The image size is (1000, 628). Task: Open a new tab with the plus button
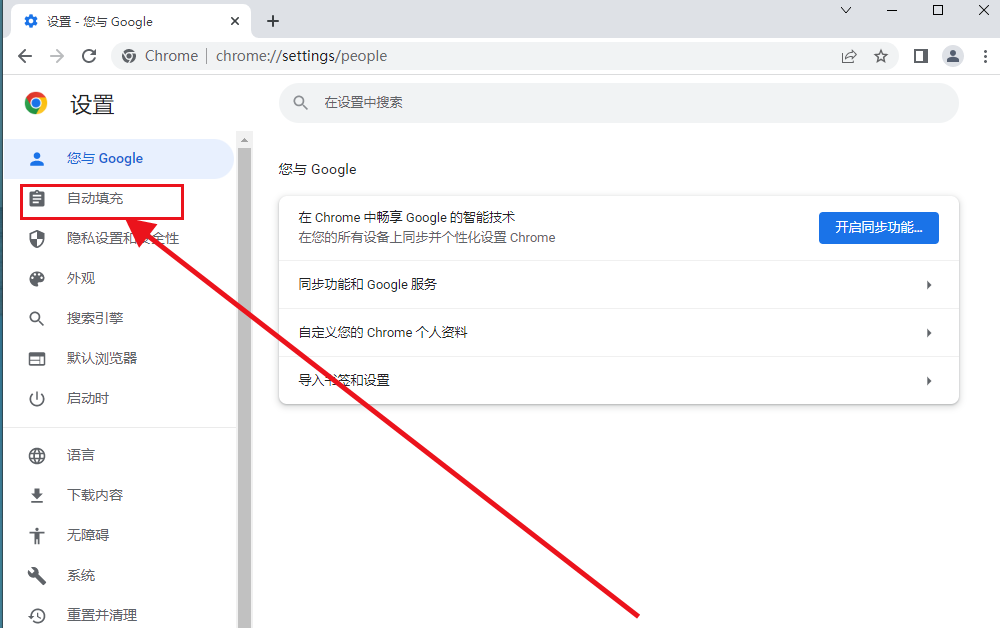tap(273, 21)
